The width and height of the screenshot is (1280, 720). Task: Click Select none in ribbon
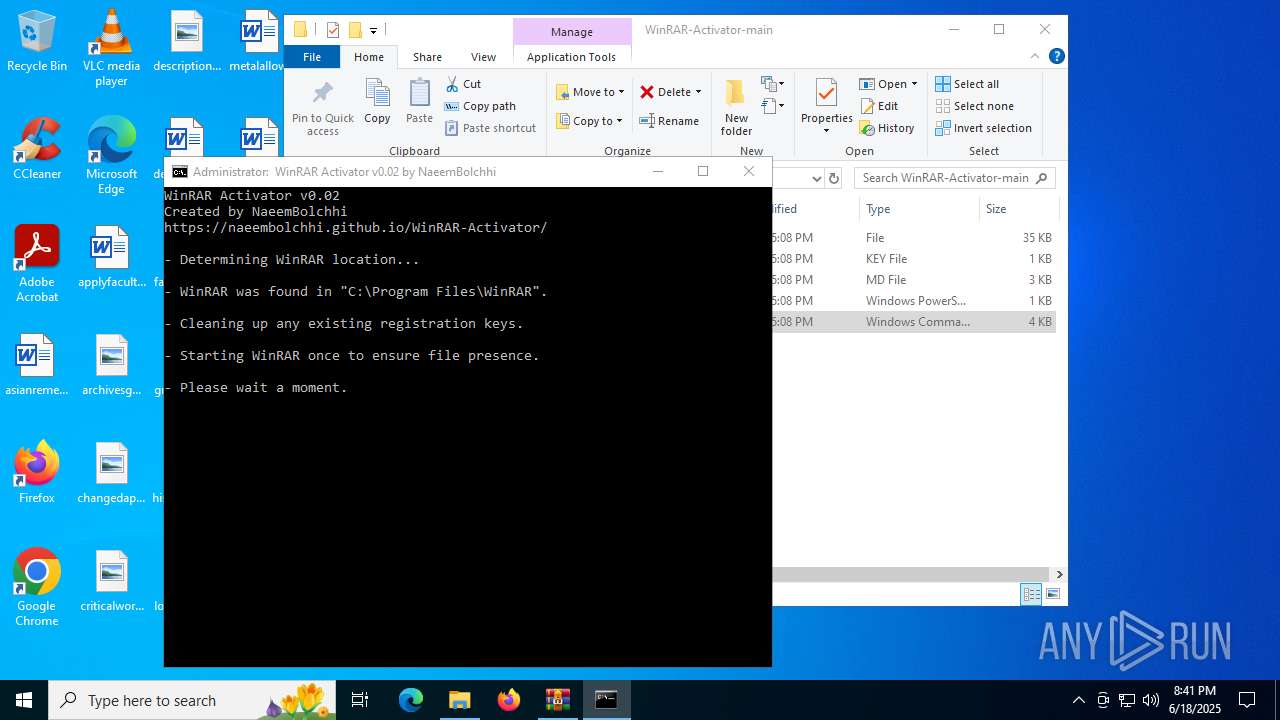pos(975,106)
